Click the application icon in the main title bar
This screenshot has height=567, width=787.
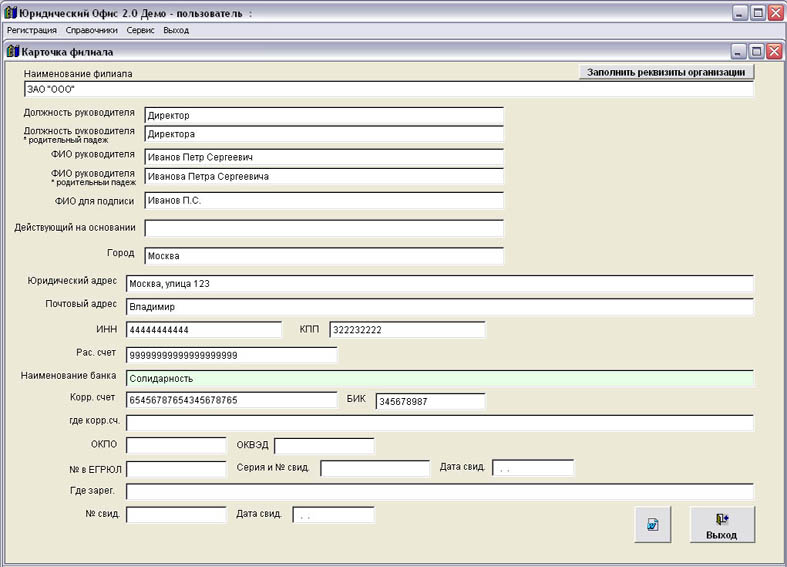(x=10, y=13)
